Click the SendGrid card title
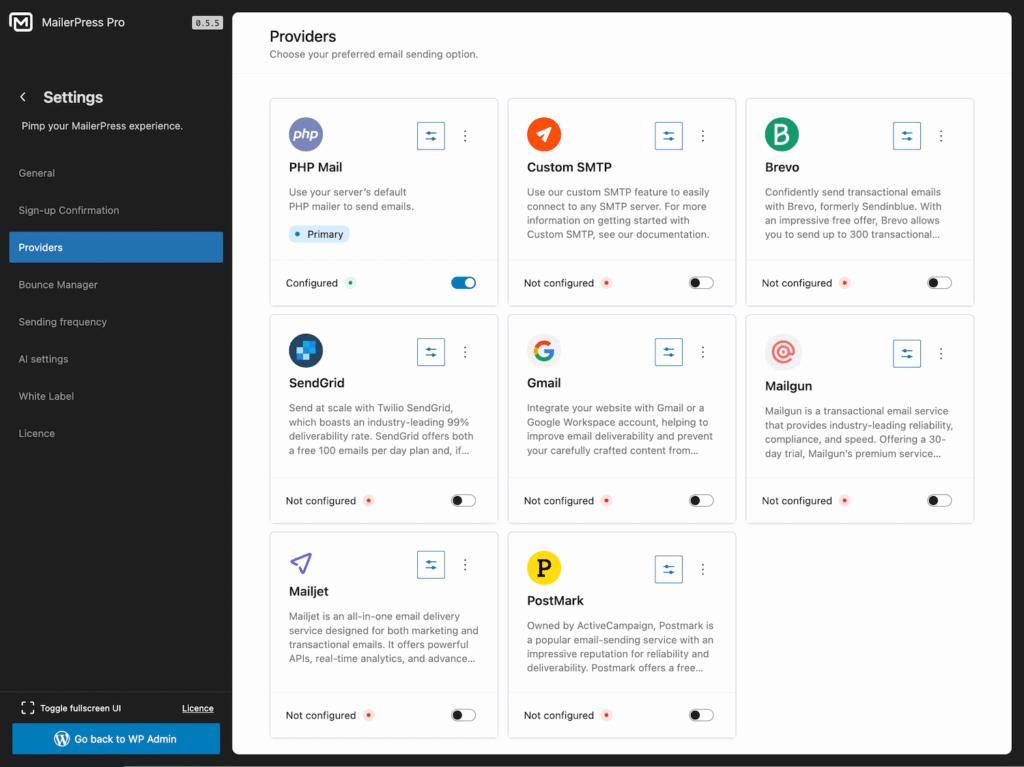 pos(317,383)
